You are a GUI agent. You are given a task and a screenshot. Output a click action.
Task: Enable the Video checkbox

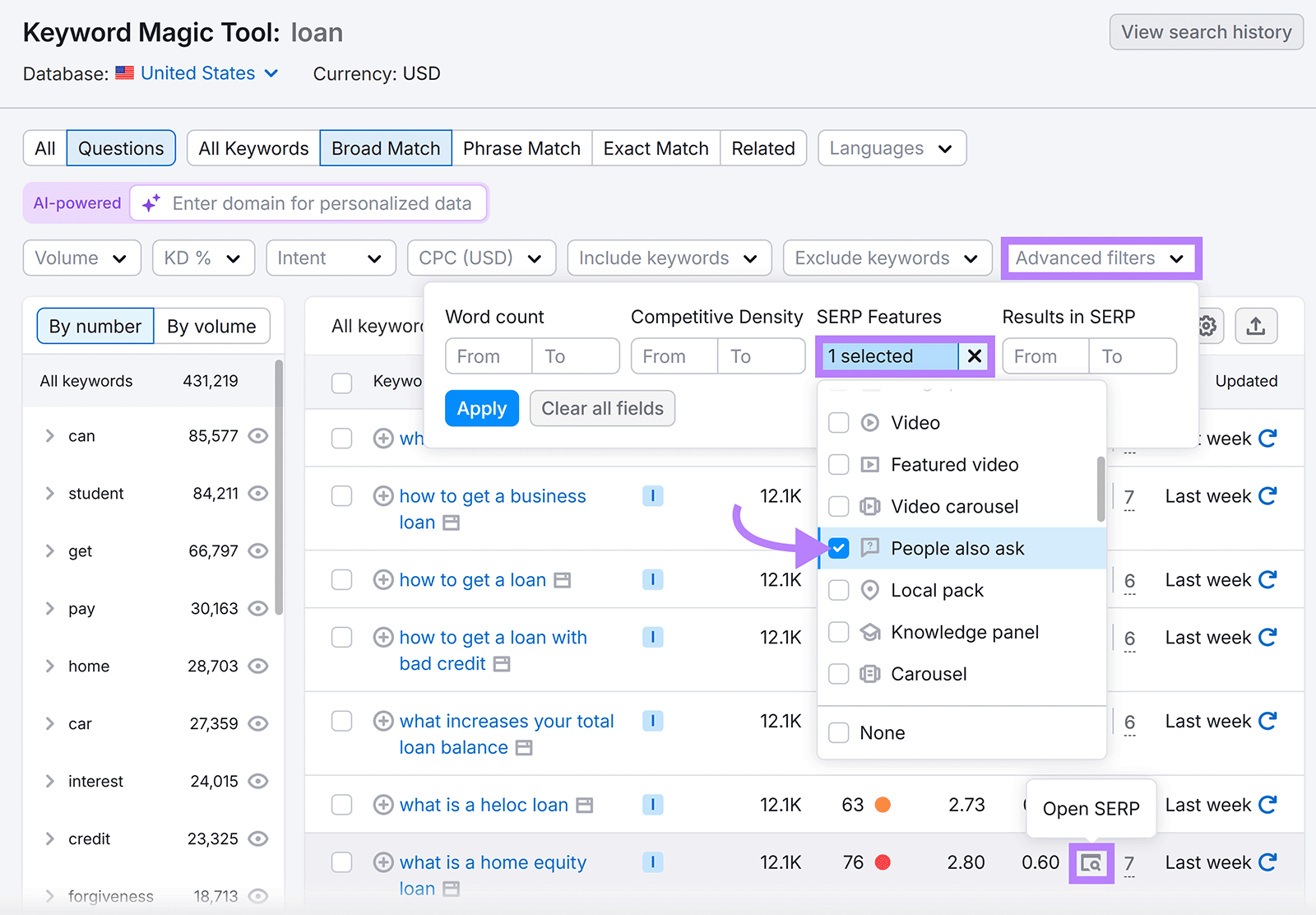(x=838, y=422)
